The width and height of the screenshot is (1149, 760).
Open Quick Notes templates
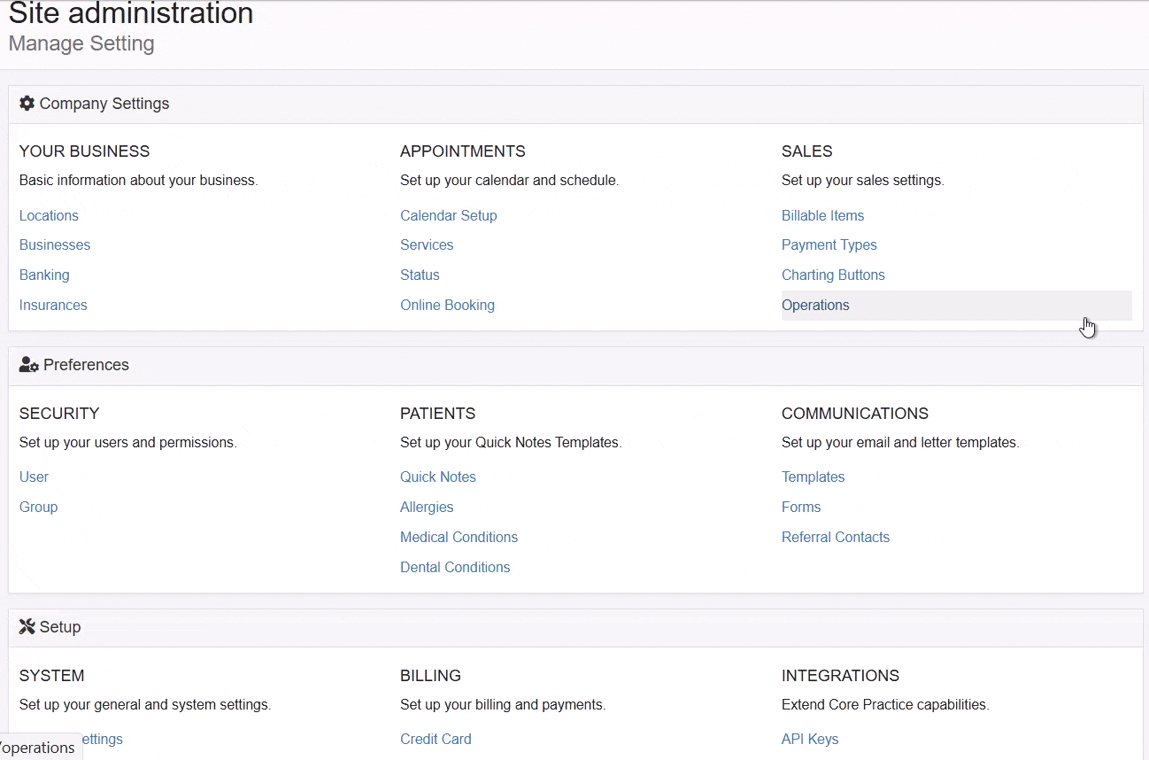pyautogui.click(x=438, y=477)
